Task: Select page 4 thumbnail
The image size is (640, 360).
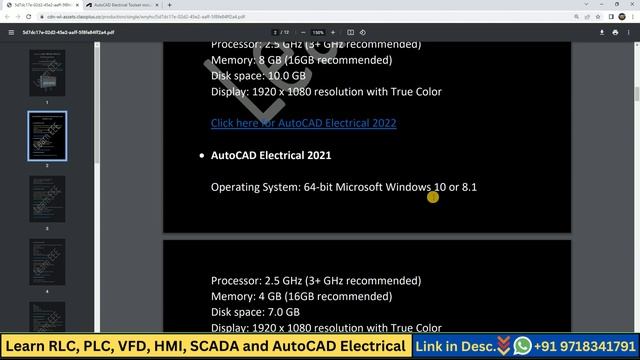Action: pos(47,262)
